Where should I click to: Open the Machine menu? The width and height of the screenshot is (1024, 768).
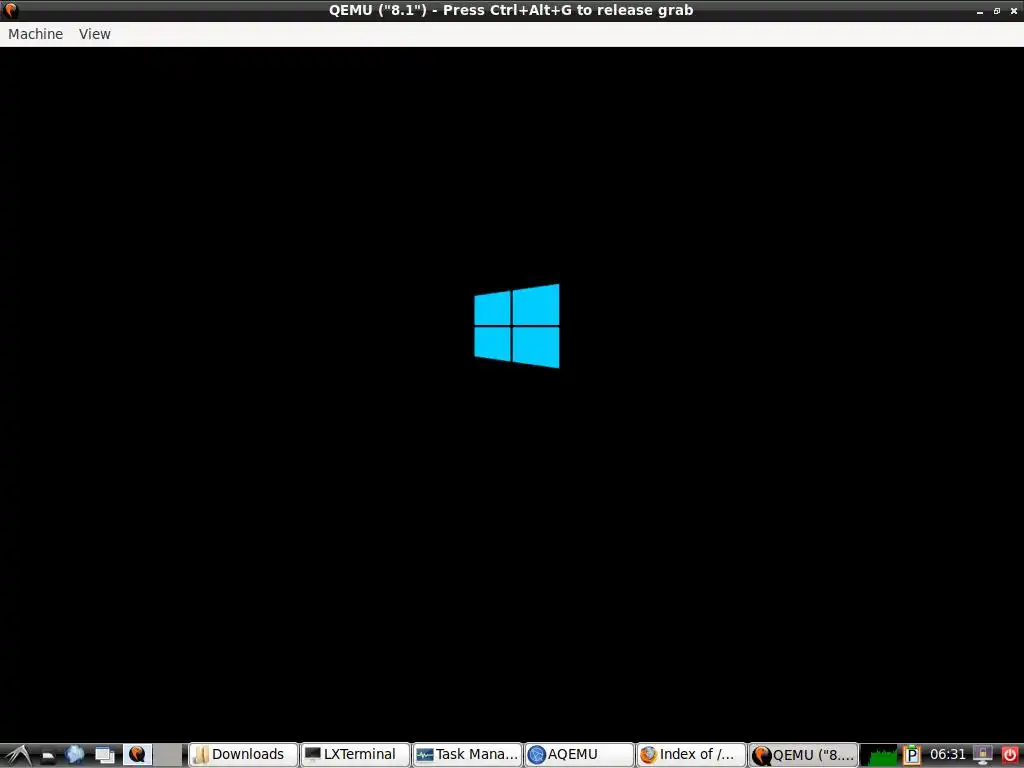35,34
